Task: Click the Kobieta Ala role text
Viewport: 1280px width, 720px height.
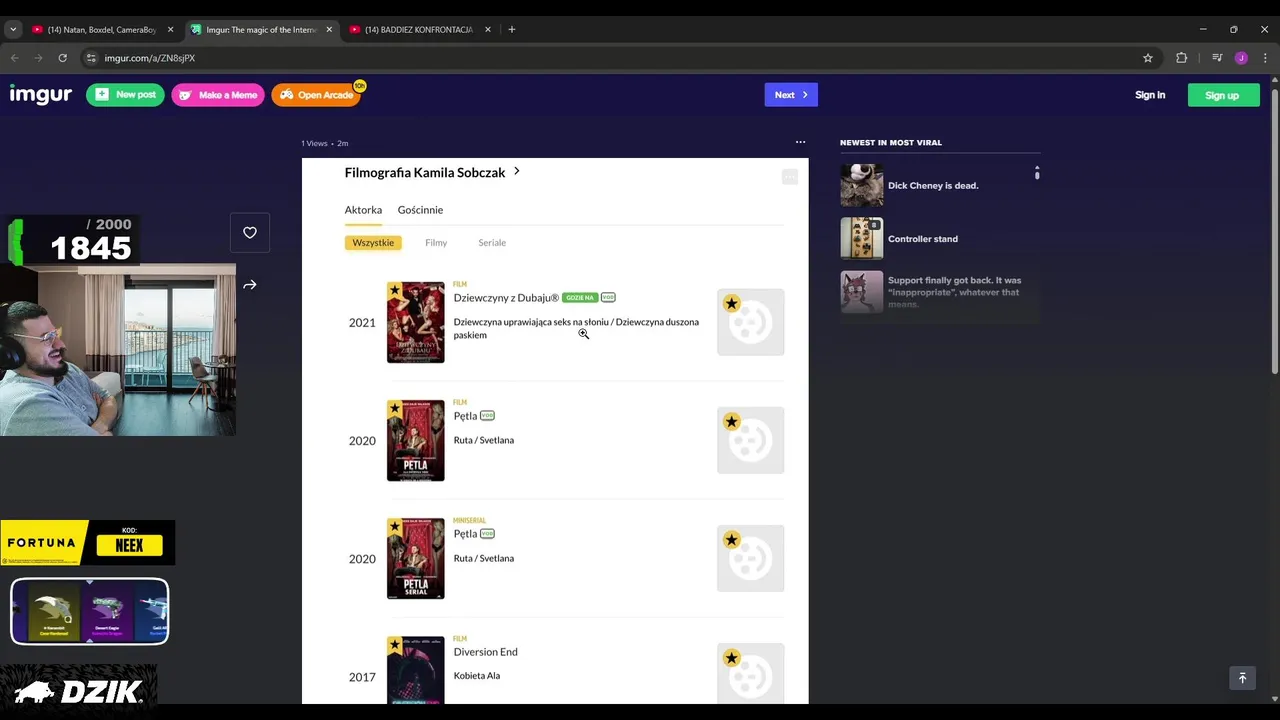Action: (476, 676)
